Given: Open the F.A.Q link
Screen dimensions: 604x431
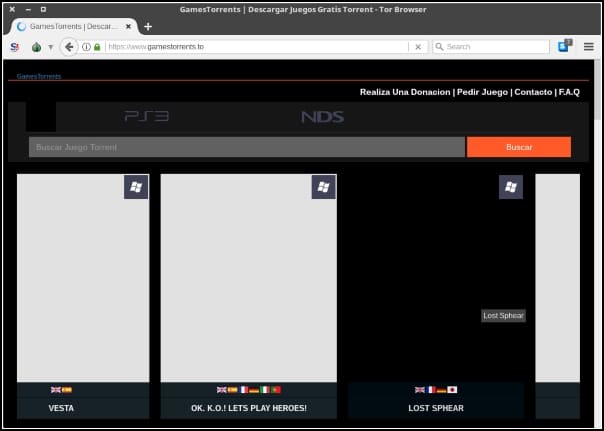Looking at the screenshot, I should [x=569, y=92].
